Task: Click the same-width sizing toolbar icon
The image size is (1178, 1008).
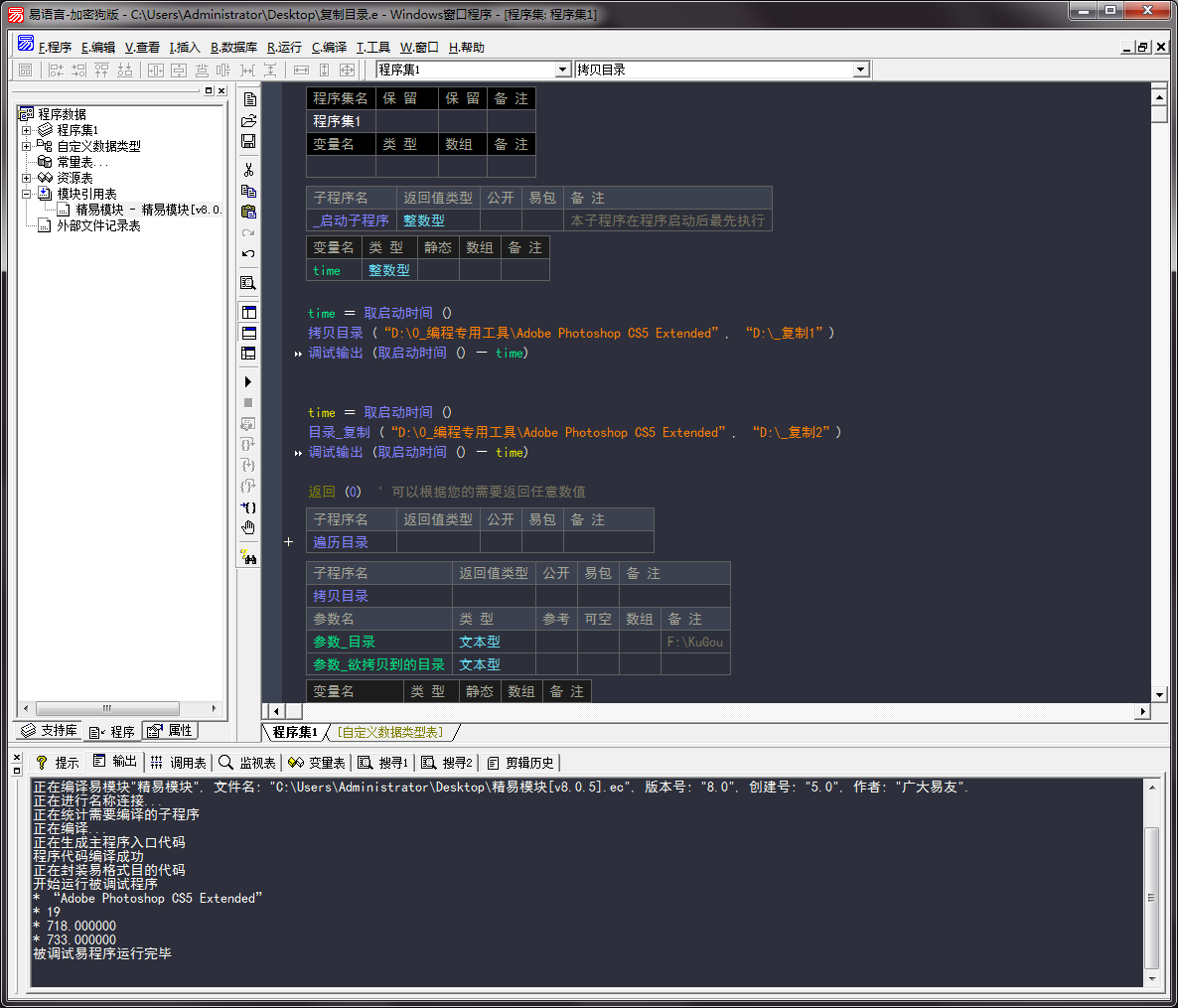Action: coord(301,70)
